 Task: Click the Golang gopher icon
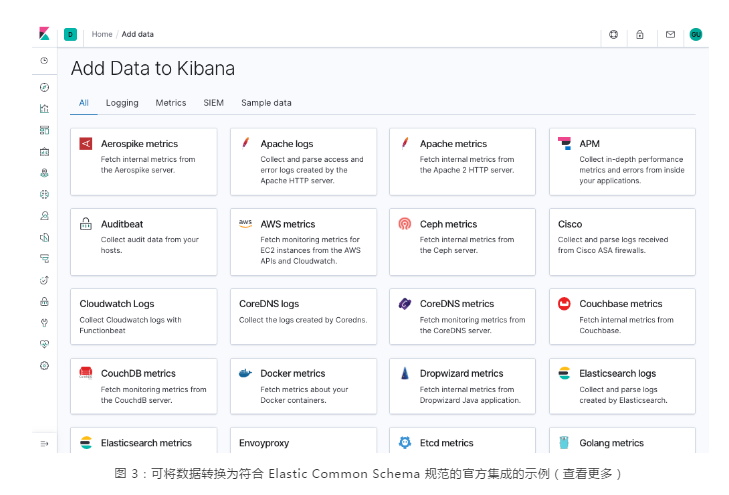click(564, 442)
